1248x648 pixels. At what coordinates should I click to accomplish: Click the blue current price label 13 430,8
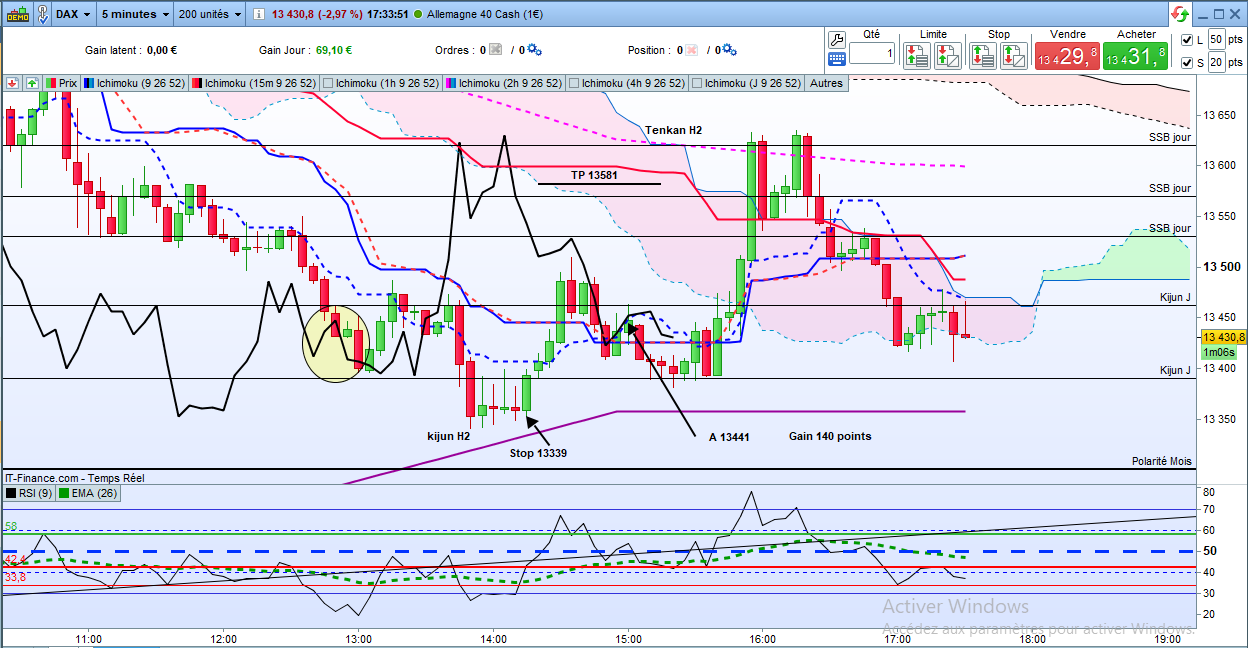pyautogui.click(x=1223, y=337)
